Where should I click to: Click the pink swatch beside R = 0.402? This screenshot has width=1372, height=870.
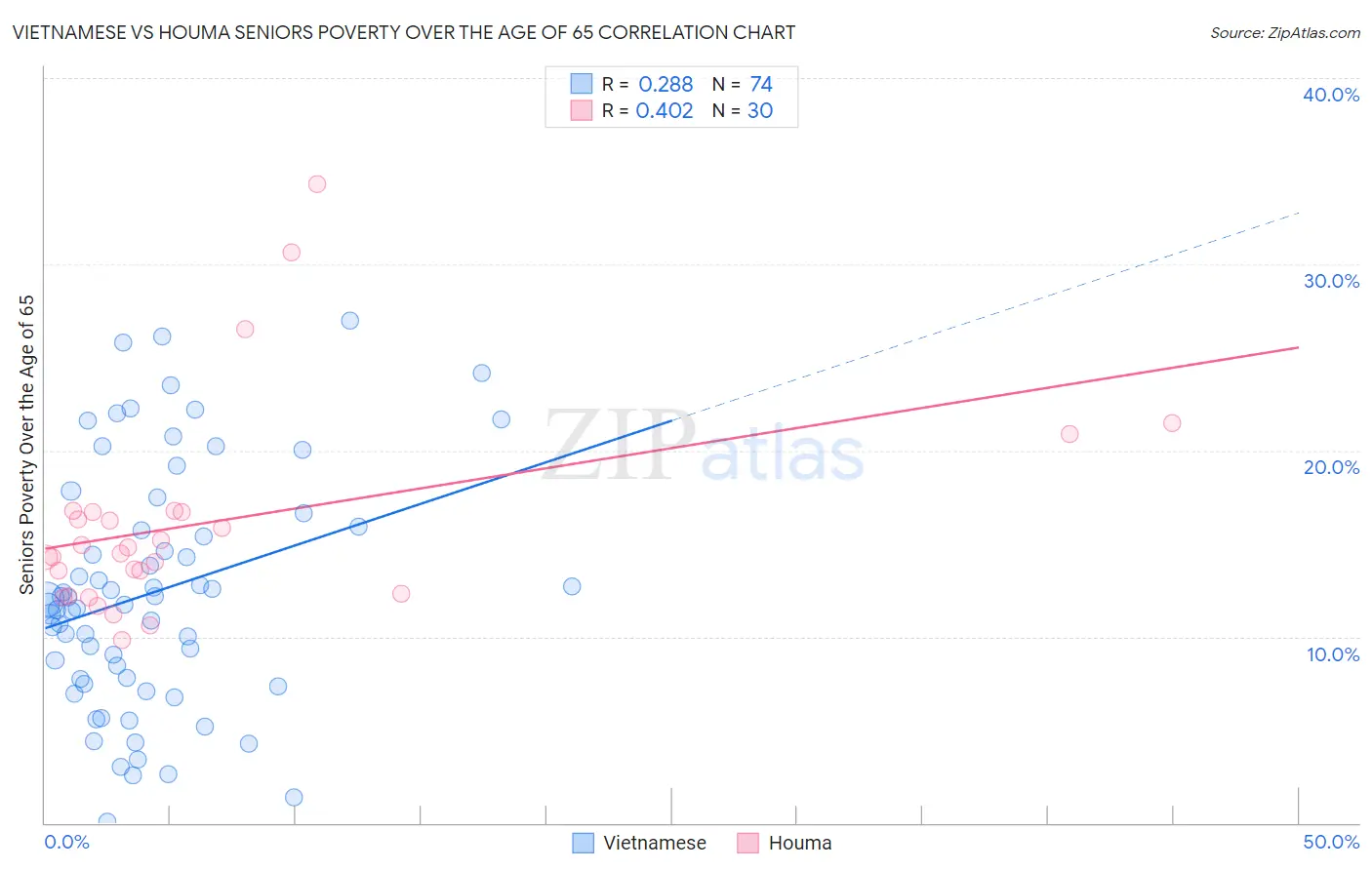(582, 110)
